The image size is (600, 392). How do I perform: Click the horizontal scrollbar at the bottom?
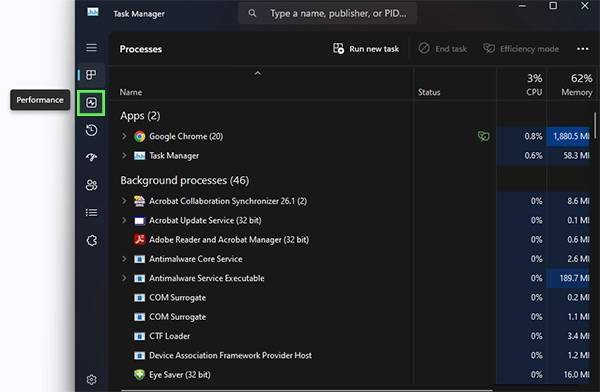[307, 390]
